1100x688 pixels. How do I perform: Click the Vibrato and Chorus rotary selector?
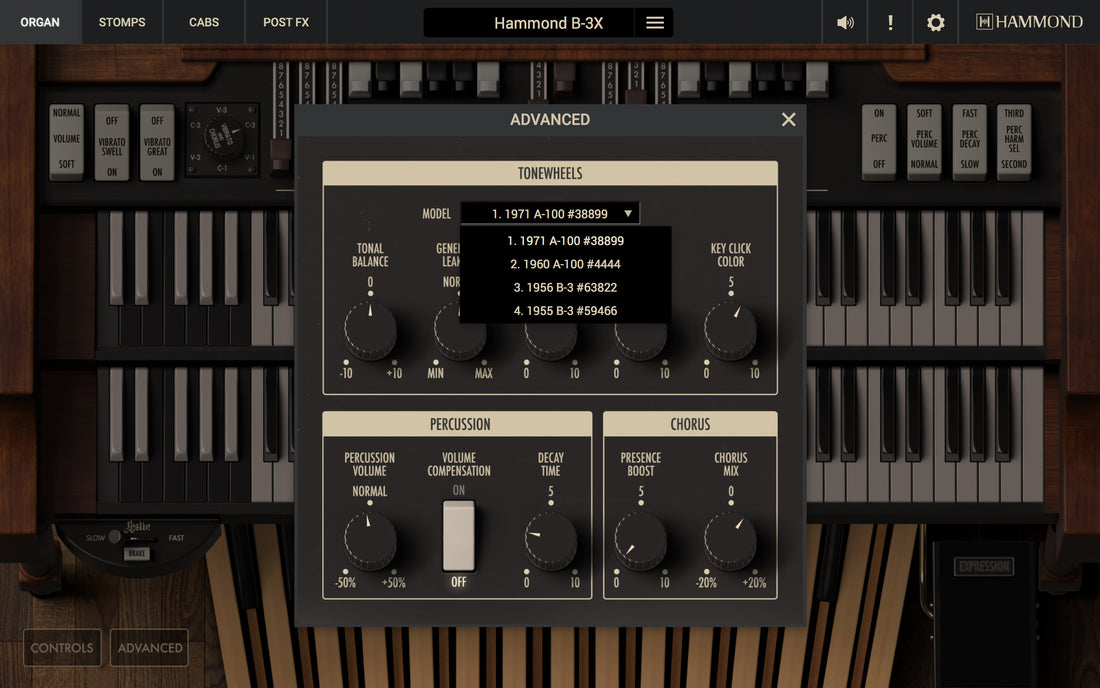(223, 138)
